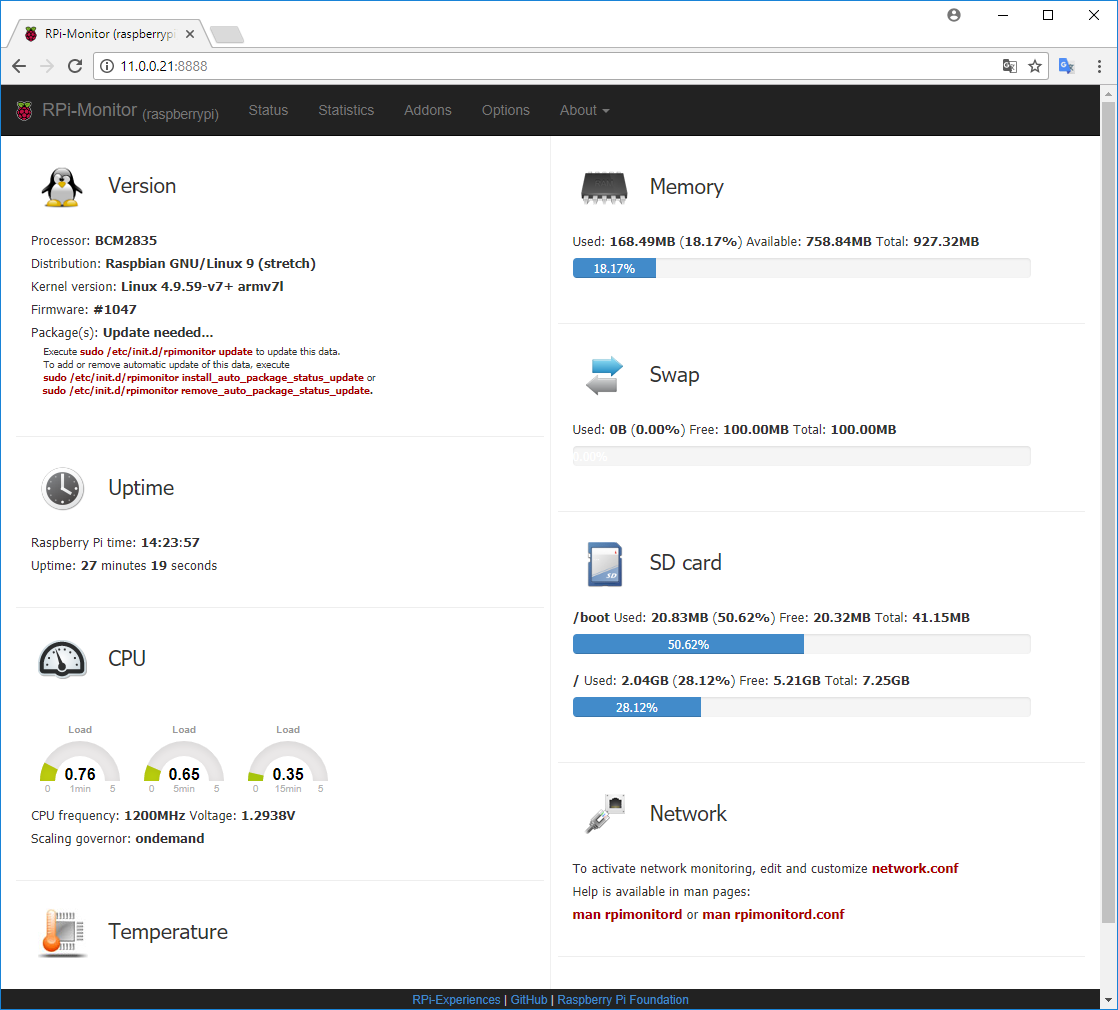Screen dimensions: 1118x1010
Task: Close the RPi-Monitor browser tab
Action: coord(190,34)
